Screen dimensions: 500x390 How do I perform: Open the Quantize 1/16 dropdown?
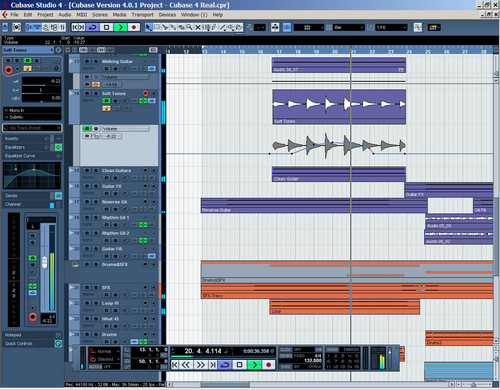click(391, 27)
